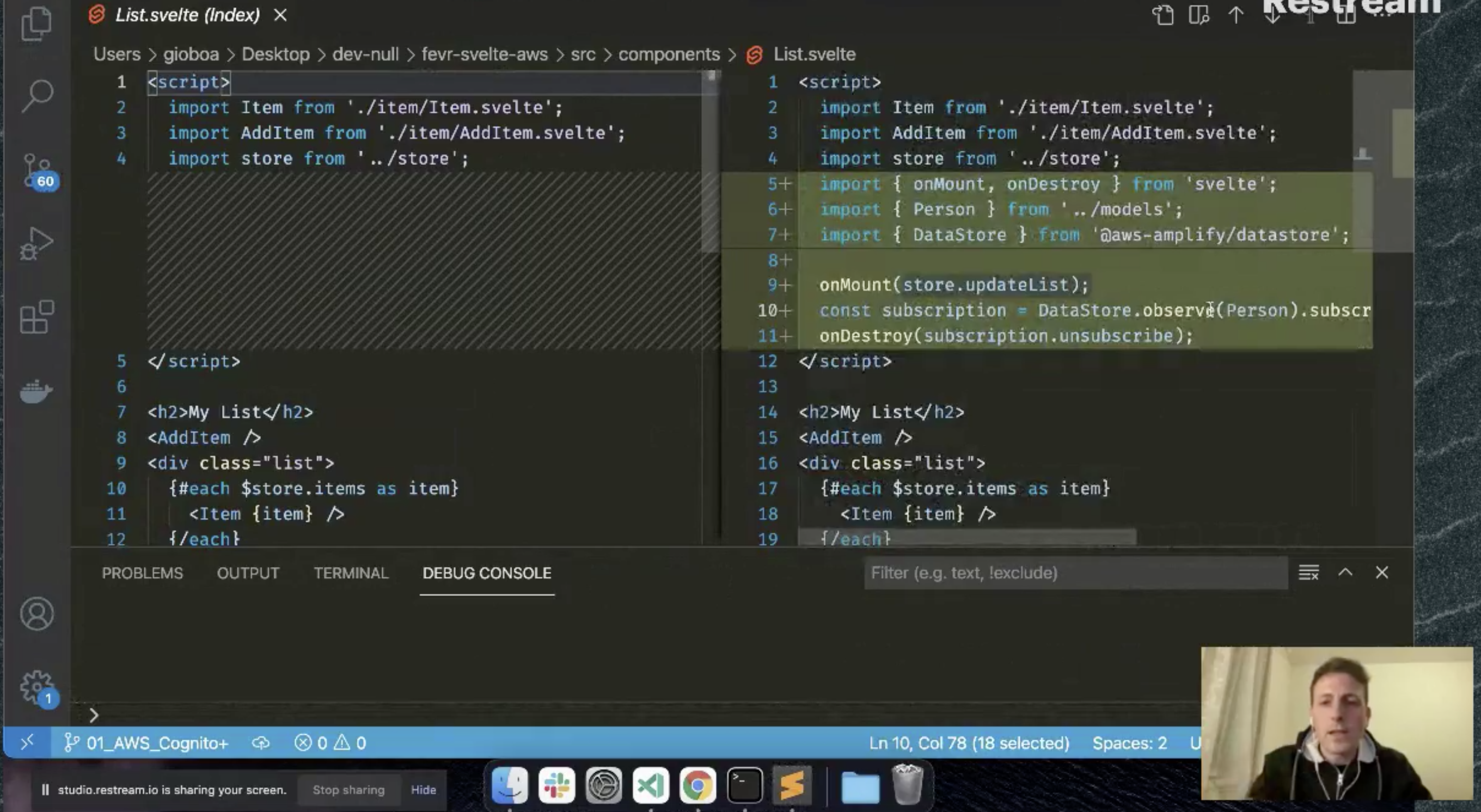The height and width of the screenshot is (812, 1481).
Task: Open the Manage gear icon
Action: pyautogui.click(x=38, y=688)
